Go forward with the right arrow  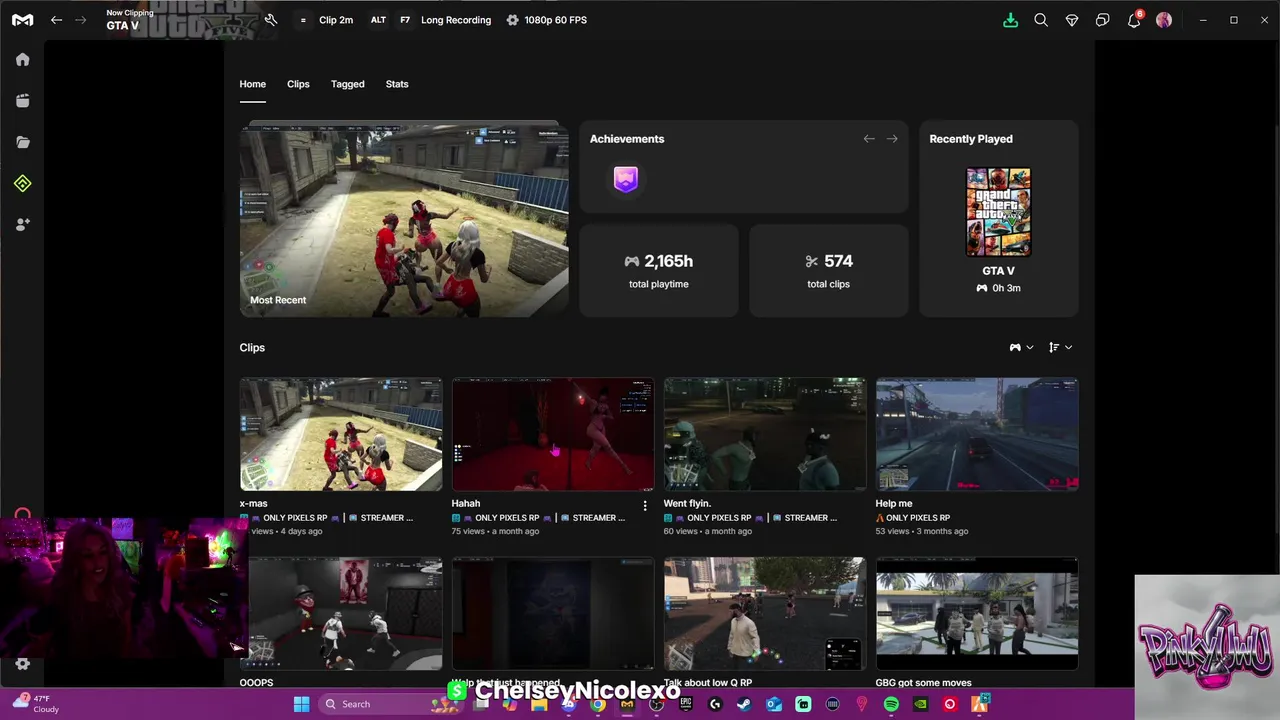click(82, 20)
